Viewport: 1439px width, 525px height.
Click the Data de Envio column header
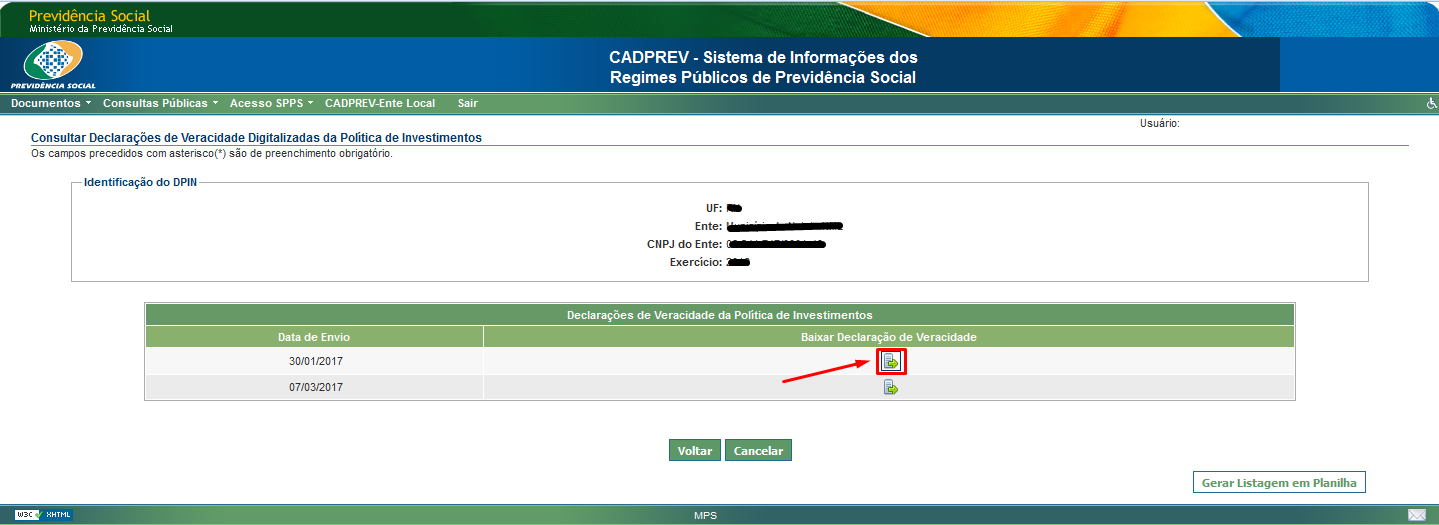(314, 337)
